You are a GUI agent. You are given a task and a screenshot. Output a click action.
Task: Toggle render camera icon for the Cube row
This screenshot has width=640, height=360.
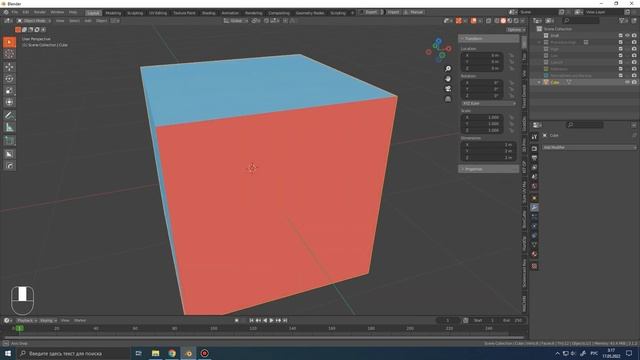tap(634, 82)
